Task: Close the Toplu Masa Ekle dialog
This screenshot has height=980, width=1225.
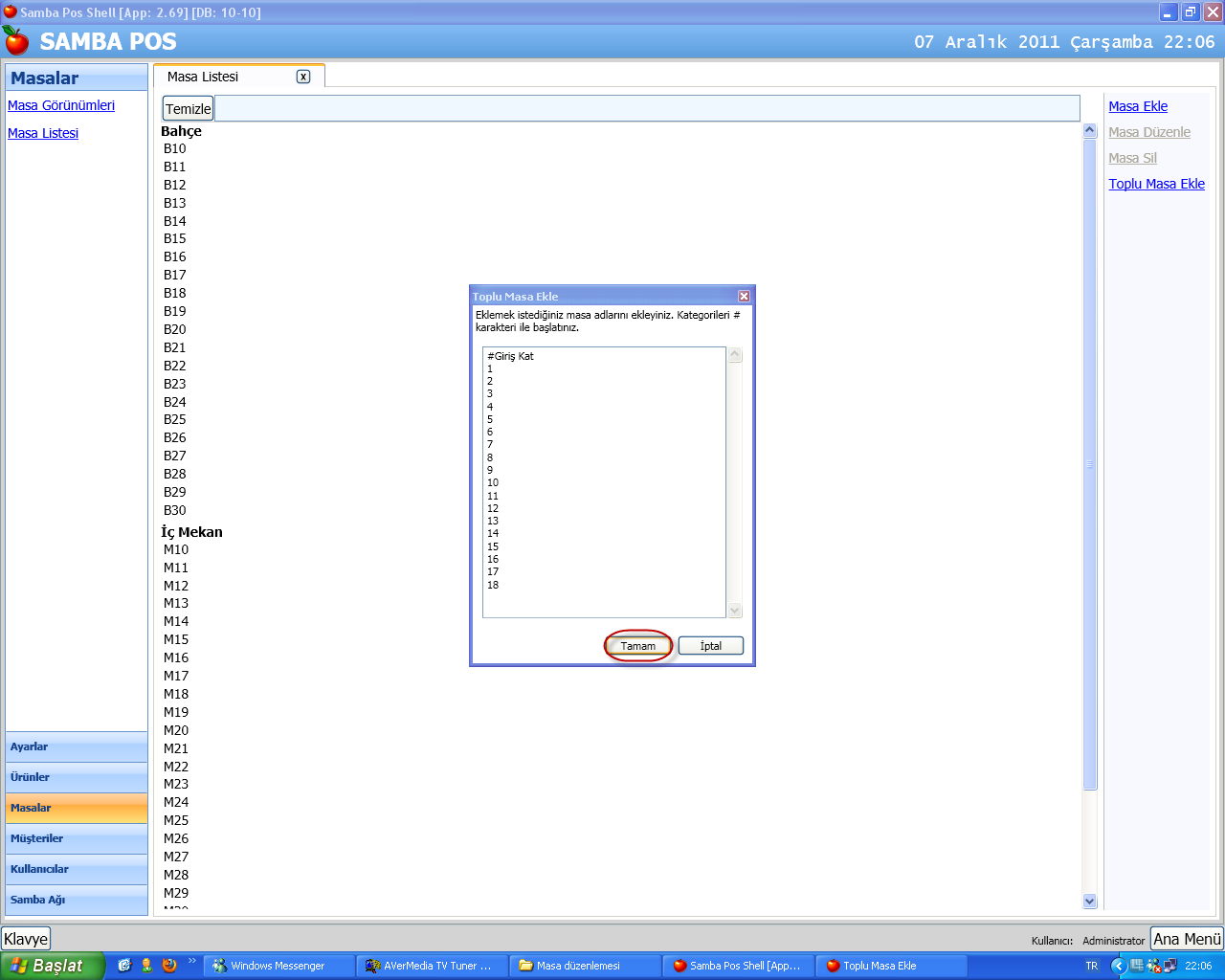Action: pyautogui.click(x=744, y=296)
